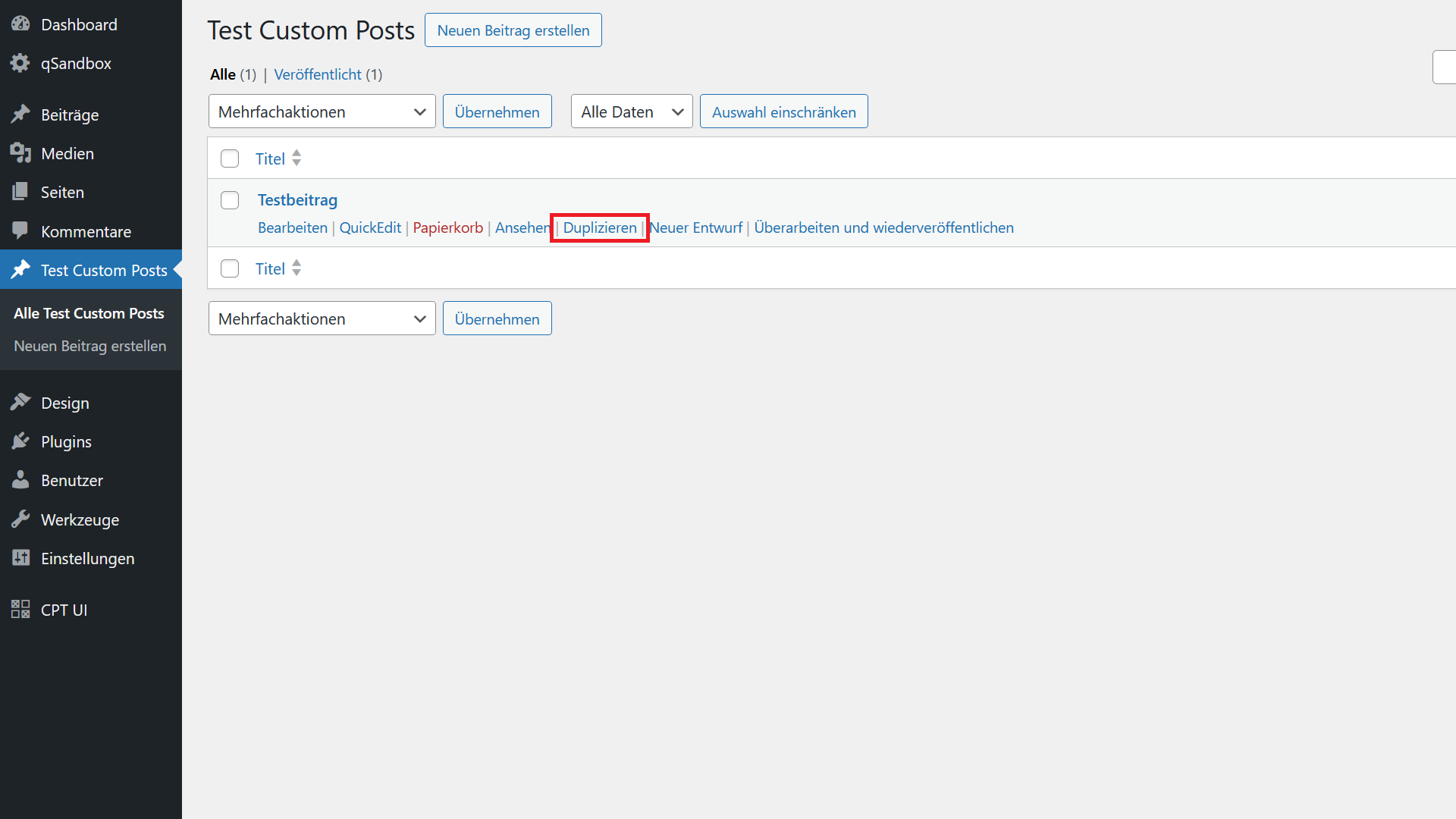Click the Beiträge pin icon

click(20, 115)
